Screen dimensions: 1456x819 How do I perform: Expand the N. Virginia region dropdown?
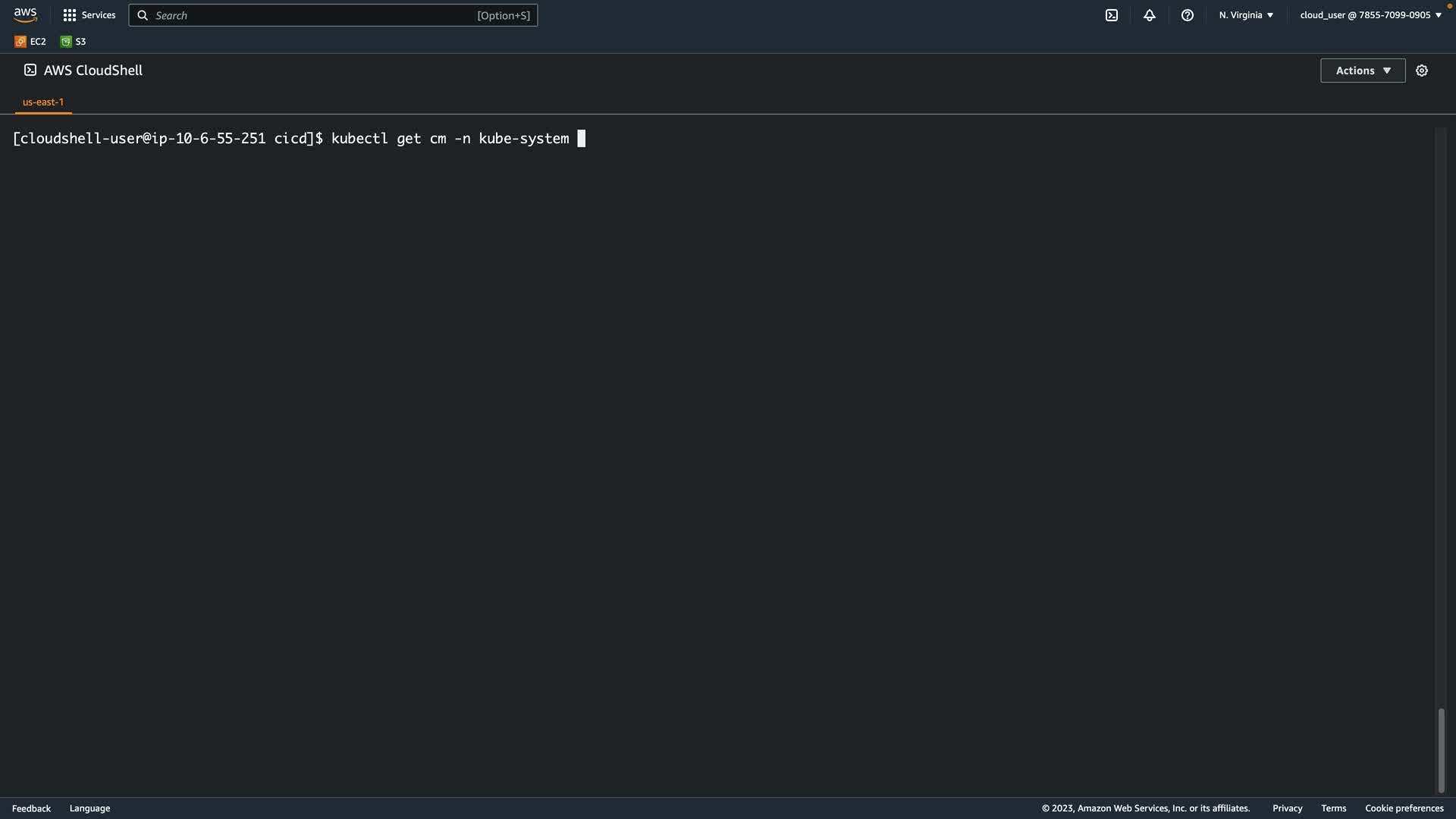[1246, 15]
